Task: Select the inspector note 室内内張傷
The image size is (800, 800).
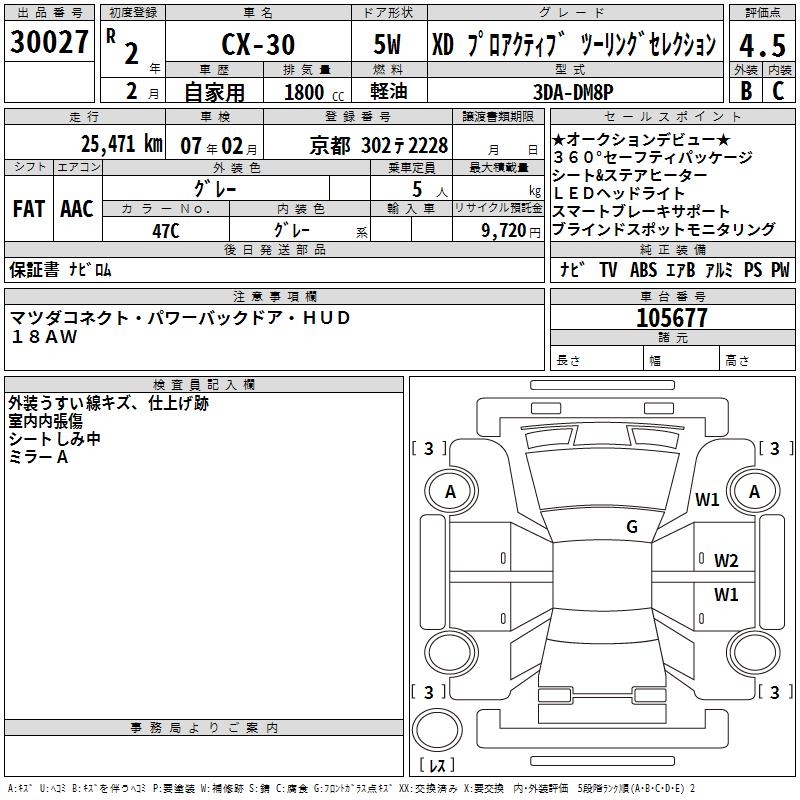Action: pyautogui.click(x=46, y=421)
